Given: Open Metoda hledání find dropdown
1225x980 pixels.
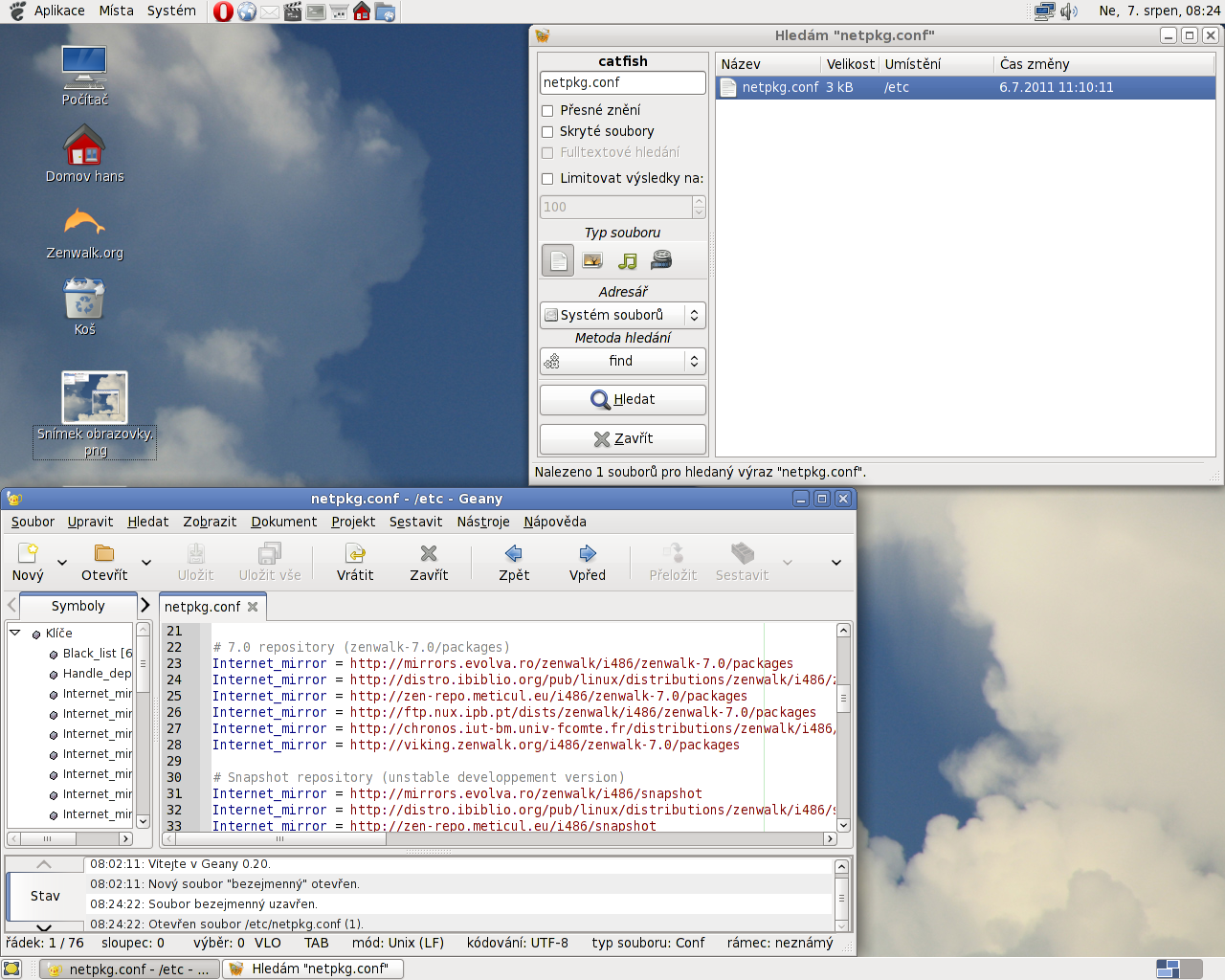Looking at the screenshot, I should click(623, 361).
